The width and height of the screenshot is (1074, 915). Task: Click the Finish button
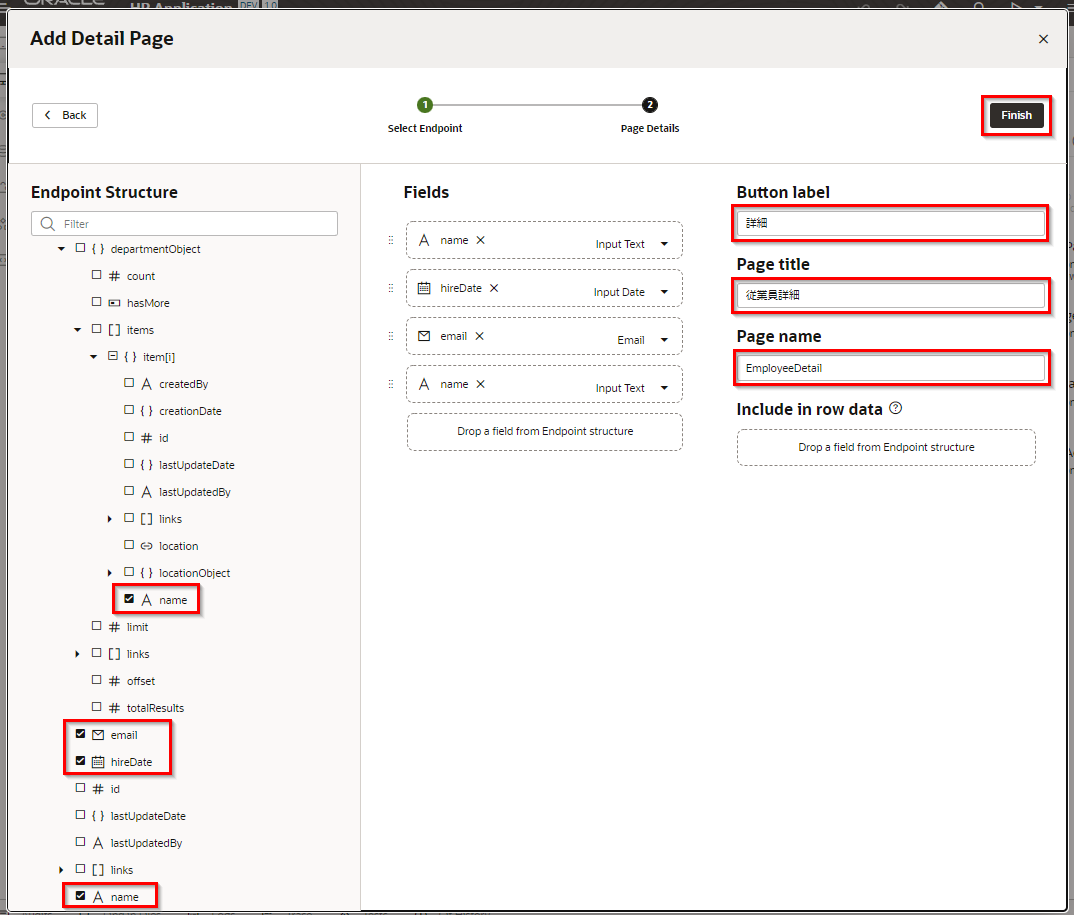pyautogui.click(x=1016, y=115)
